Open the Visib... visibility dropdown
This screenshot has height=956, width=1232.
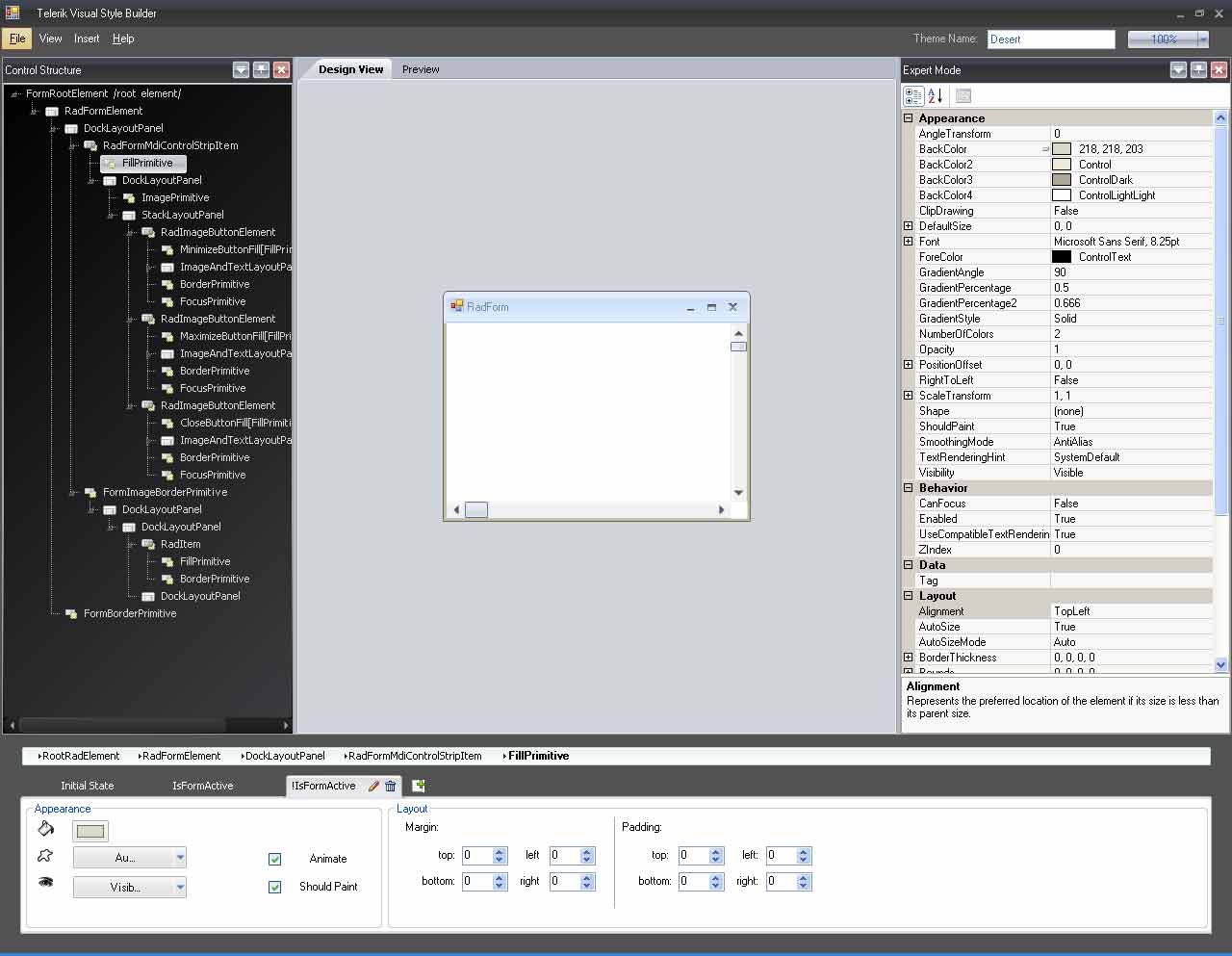[x=180, y=888]
